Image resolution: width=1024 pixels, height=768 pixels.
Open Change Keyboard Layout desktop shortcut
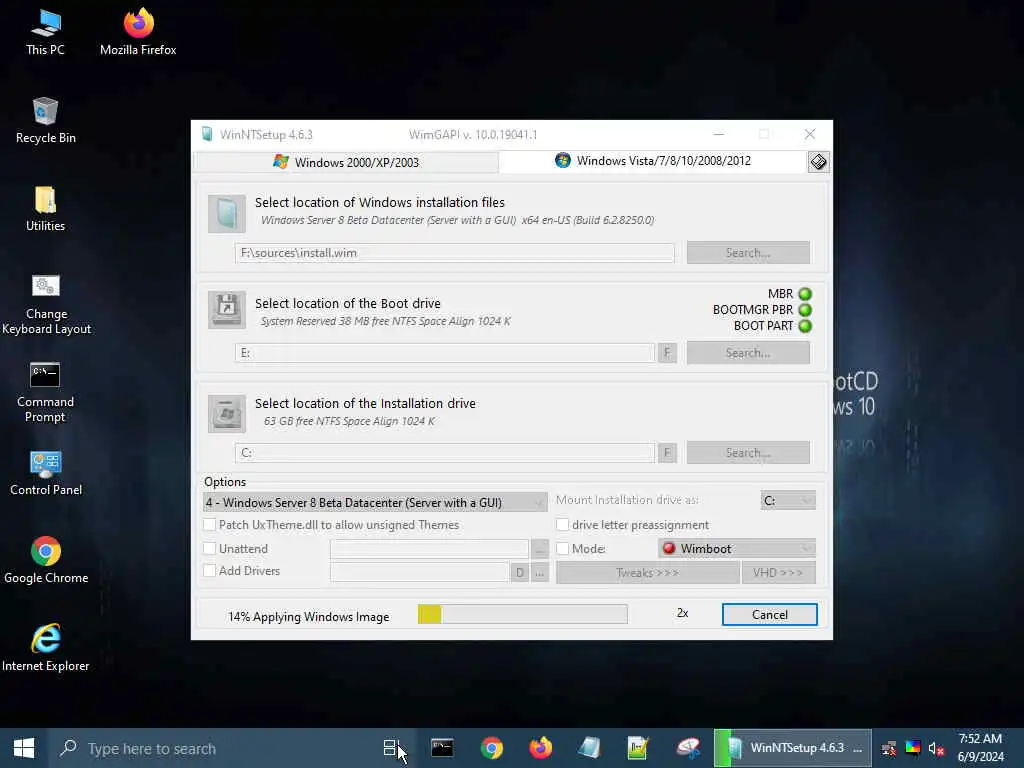click(x=46, y=304)
